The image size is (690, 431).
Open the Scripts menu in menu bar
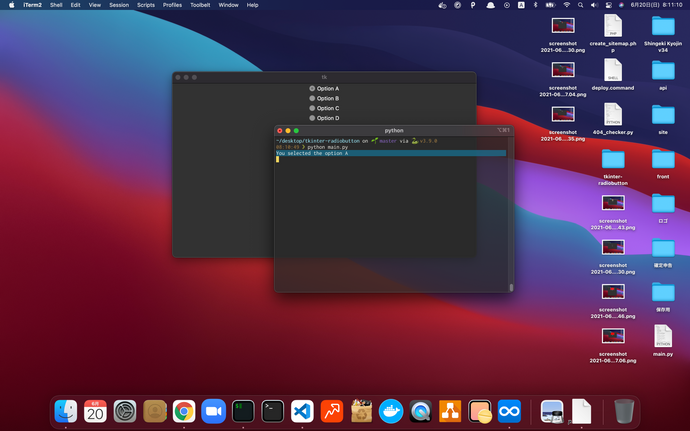point(146,5)
